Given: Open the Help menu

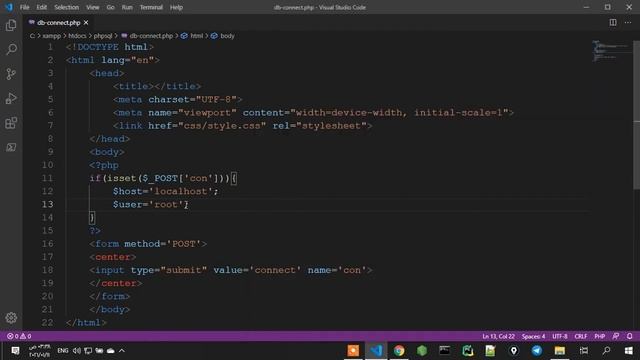Looking at the screenshot, I should 176,7.
